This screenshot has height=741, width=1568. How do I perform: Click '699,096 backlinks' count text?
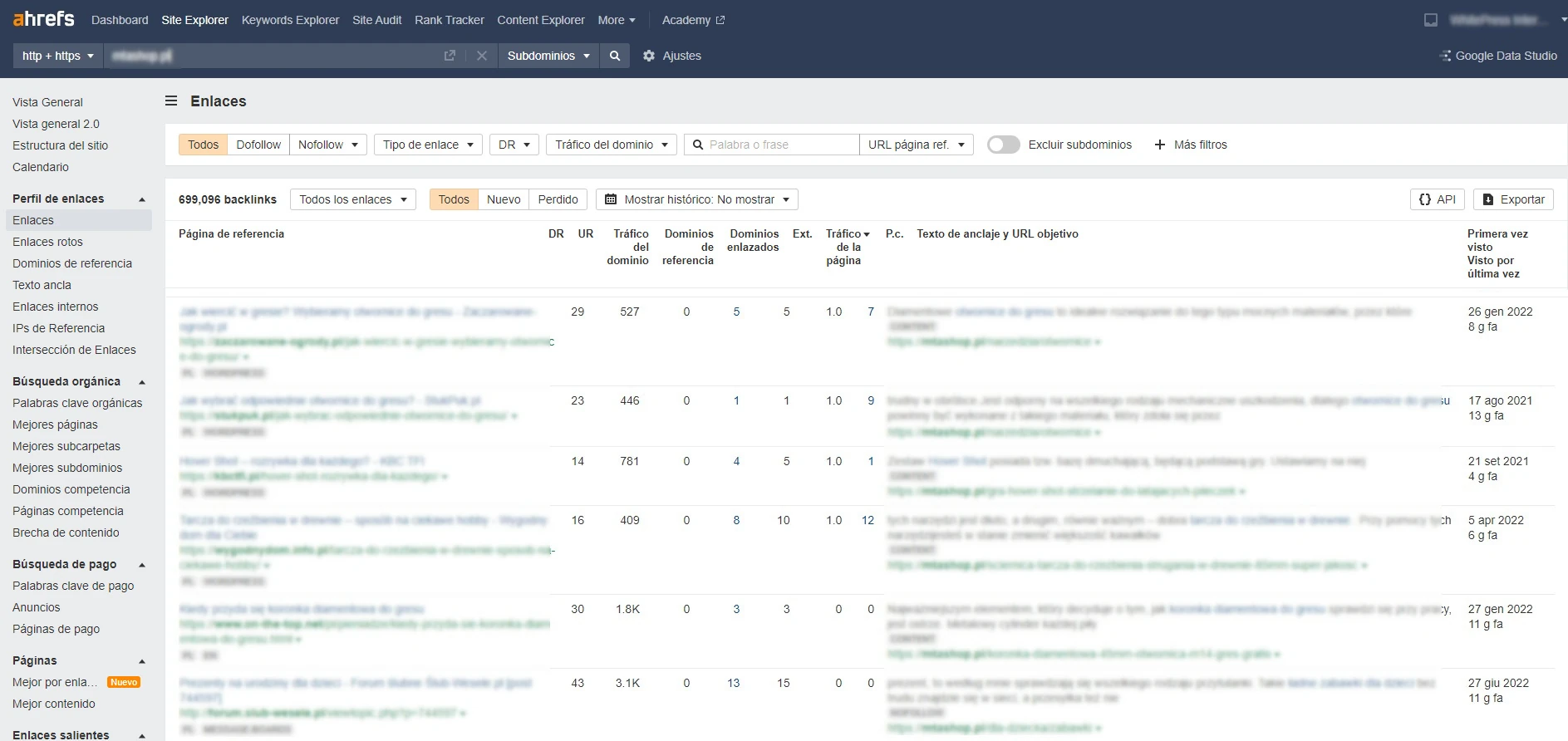click(x=228, y=199)
